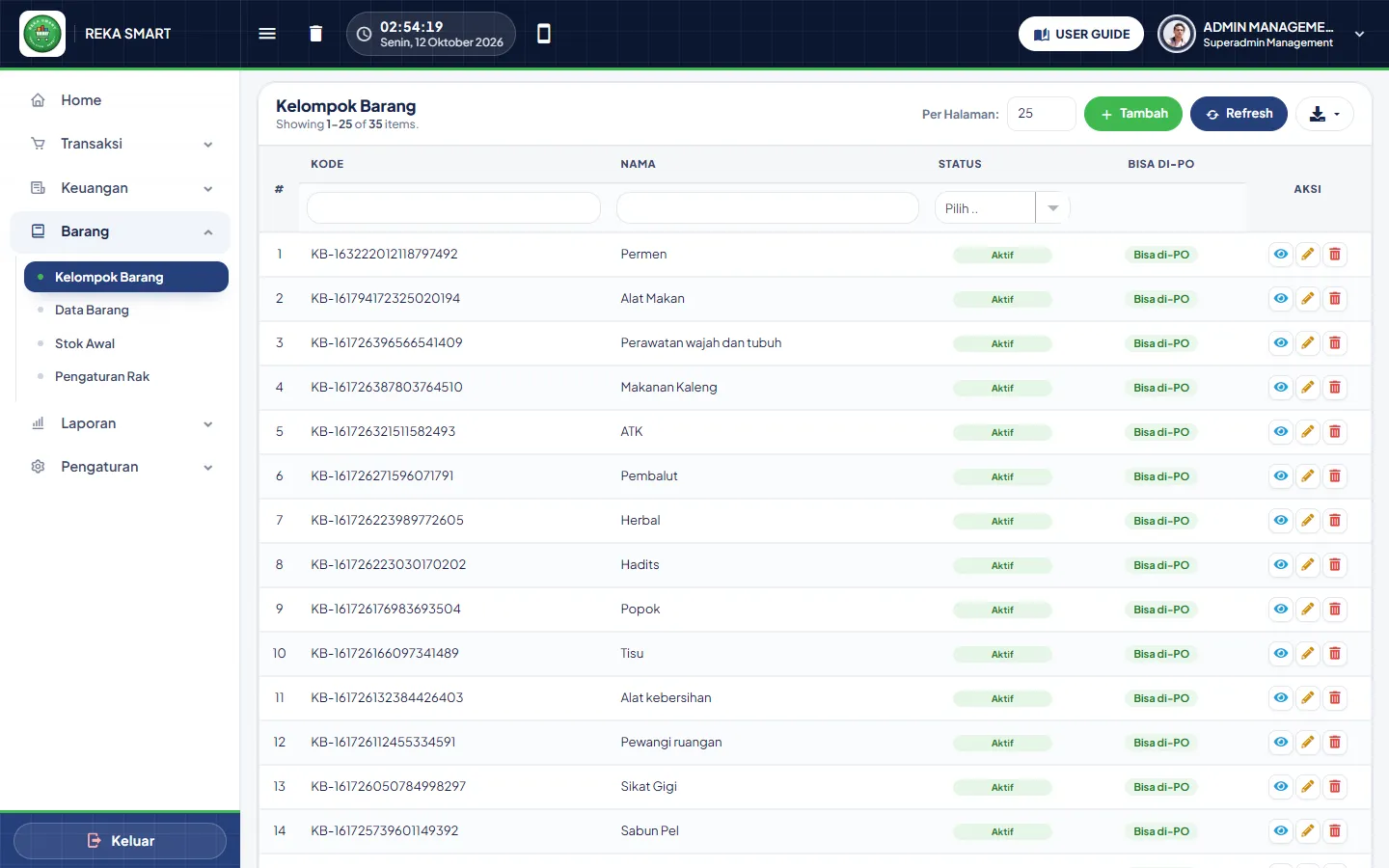This screenshot has height=868, width=1389.
Task: View details of the Popok row
Action: (x=1281, y=610)
